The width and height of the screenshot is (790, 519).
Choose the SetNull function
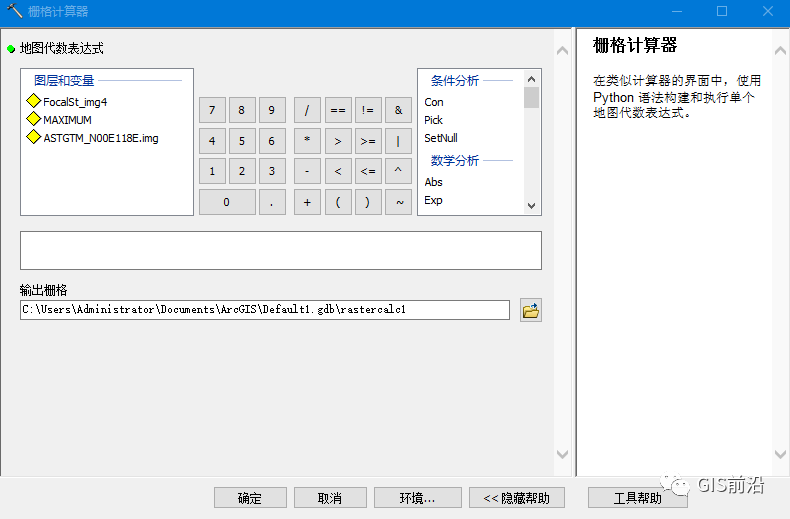[x=441, y=138]
